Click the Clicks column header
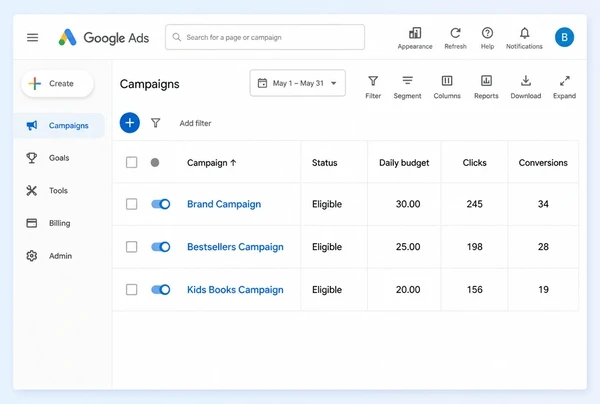The image size is (600, 404). pyautogui.click(x=474, y=163)
